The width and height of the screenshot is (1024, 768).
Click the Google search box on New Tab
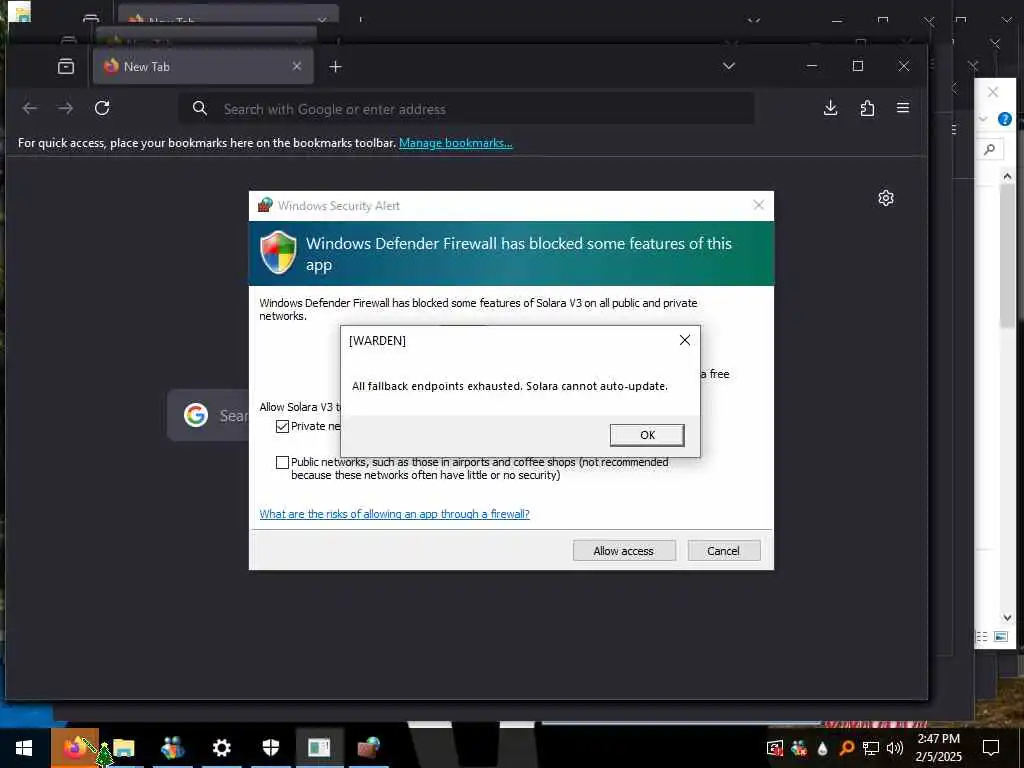(208, 415)
